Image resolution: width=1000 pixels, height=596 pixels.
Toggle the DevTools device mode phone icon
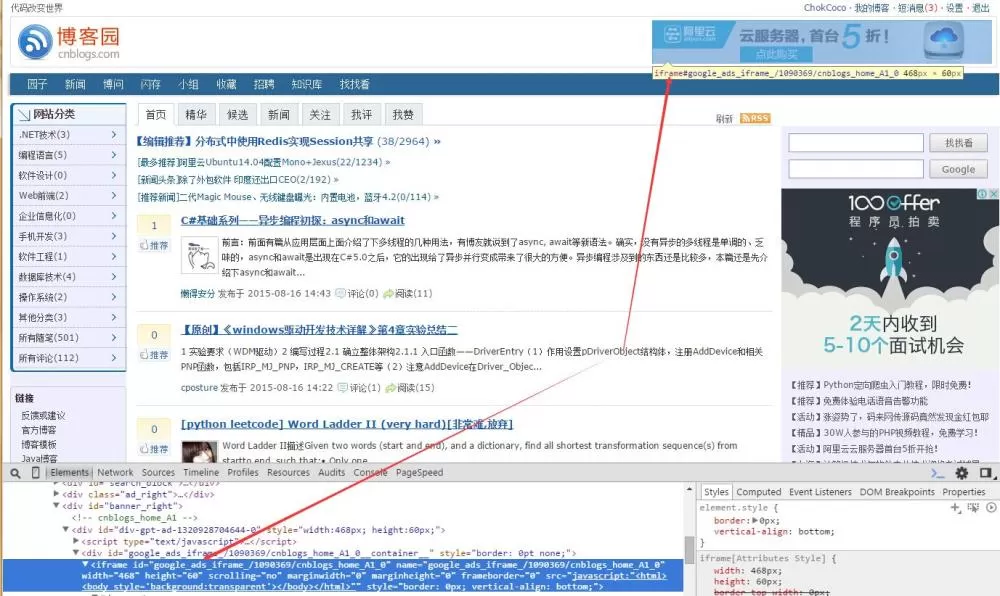point(36,472)
